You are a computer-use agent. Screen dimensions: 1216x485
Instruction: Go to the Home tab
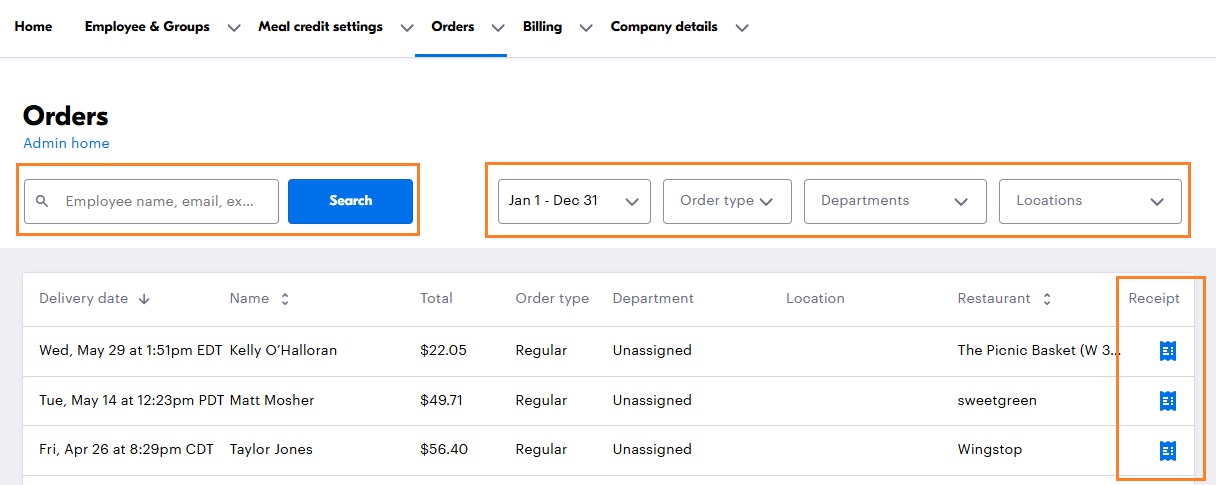click(x=33, y=27)
